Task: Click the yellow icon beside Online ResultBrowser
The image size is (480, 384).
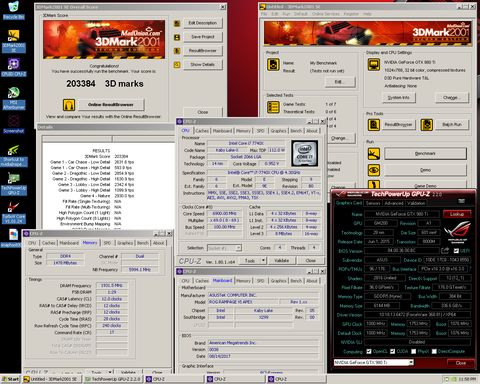Action: coord(69,105)
